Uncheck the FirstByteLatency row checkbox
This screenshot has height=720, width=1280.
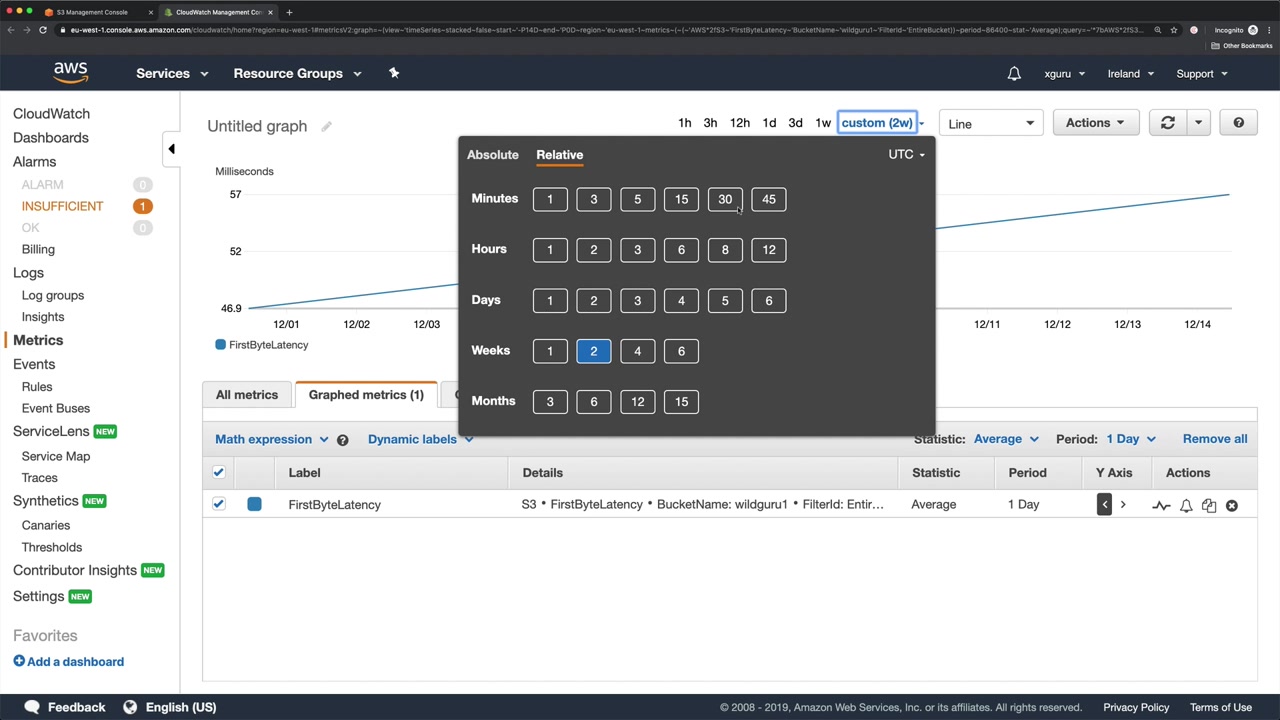[218, 504]
